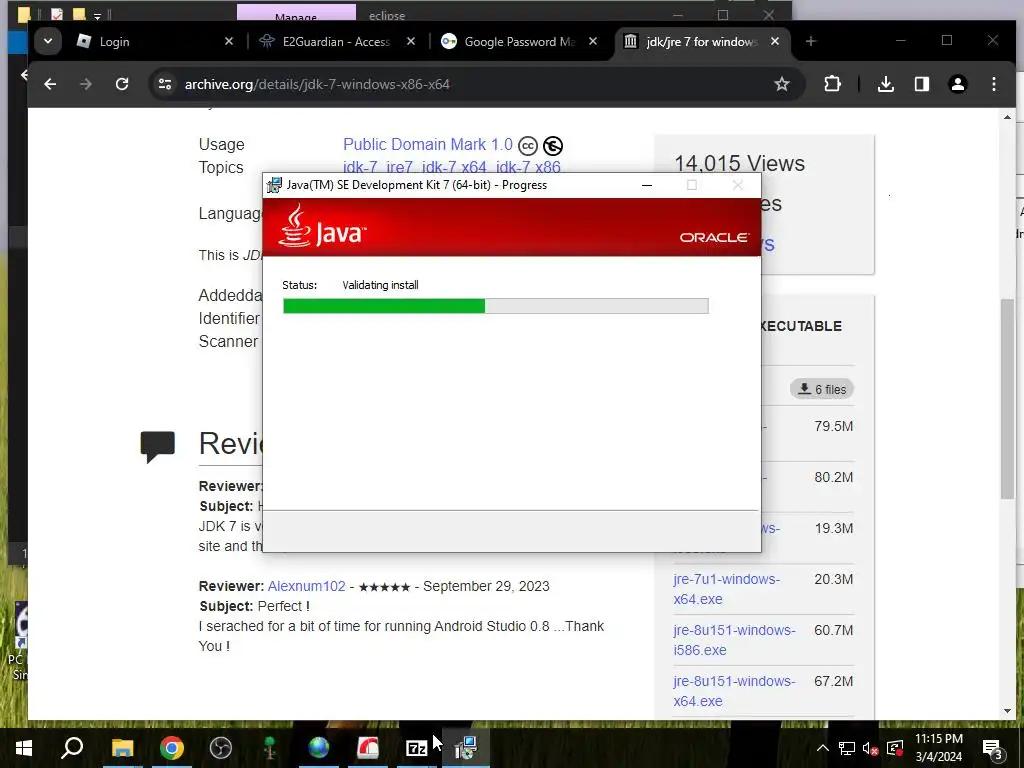The height and width of the screenshot is (768, 1024).
Task: Download jre-7u1-windows-x64.exe
Action: (x=726, y=589)
